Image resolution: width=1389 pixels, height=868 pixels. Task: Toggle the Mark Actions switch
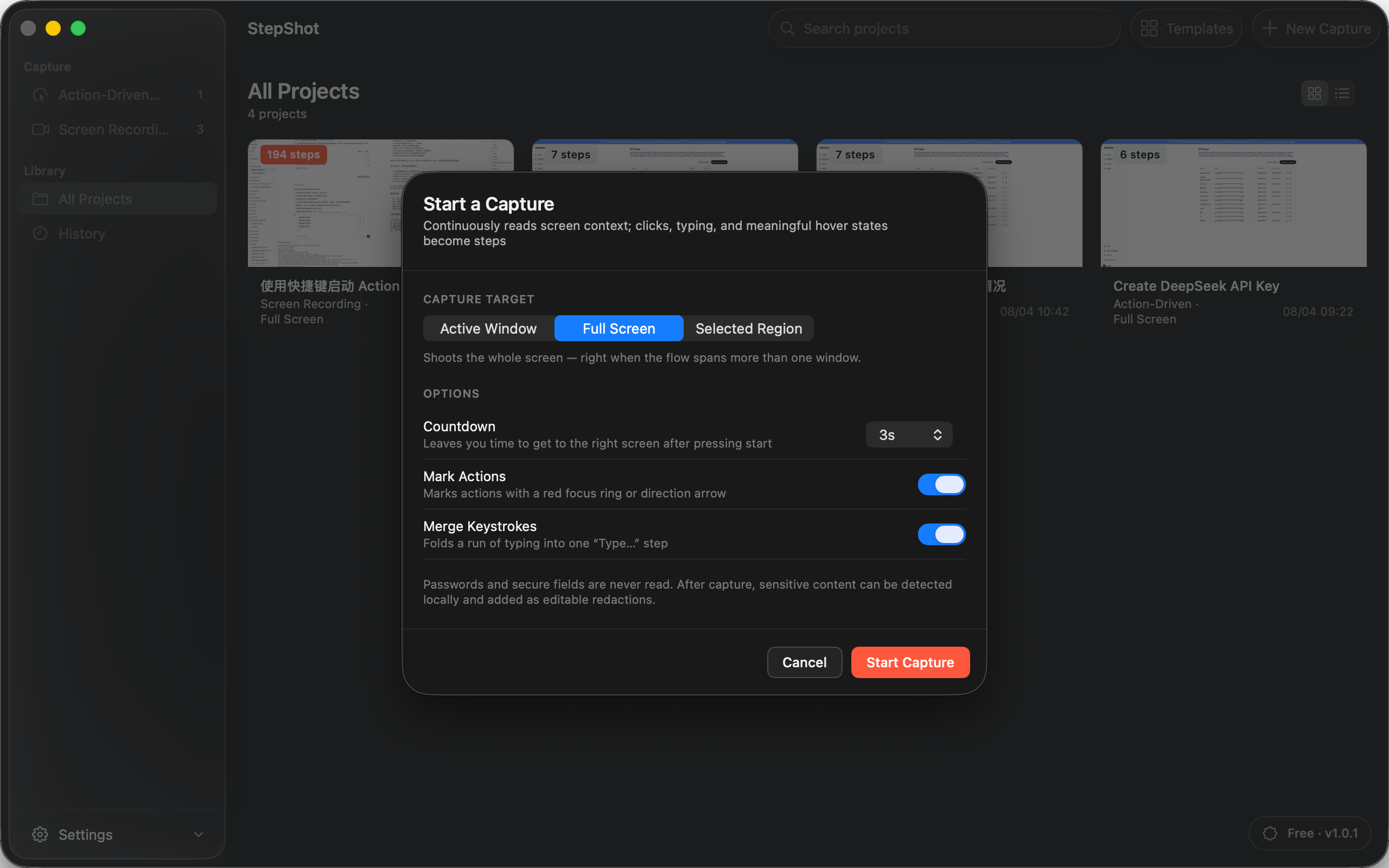[x=941, y=484]
